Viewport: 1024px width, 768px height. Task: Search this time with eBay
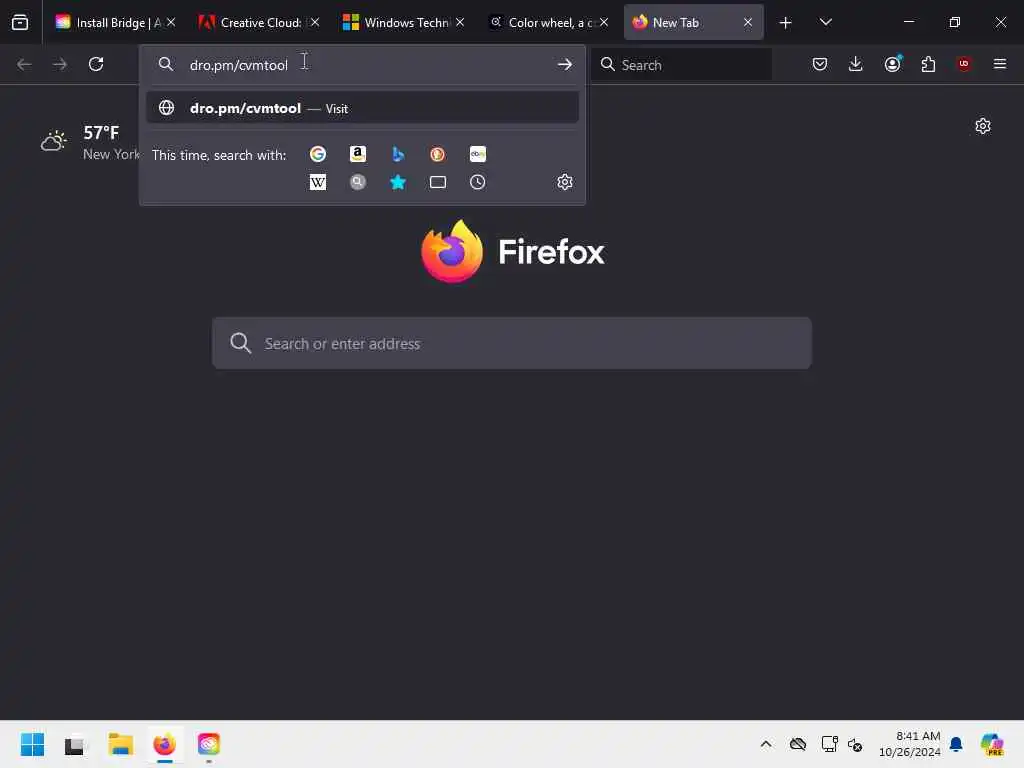coord(477,154)
